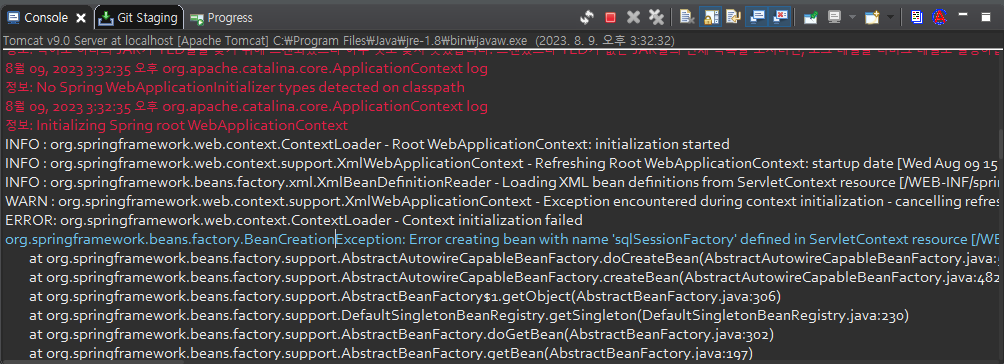Open the Progress tab
This screenshot has width=1004, height=364.
click(x=222, y=18)
